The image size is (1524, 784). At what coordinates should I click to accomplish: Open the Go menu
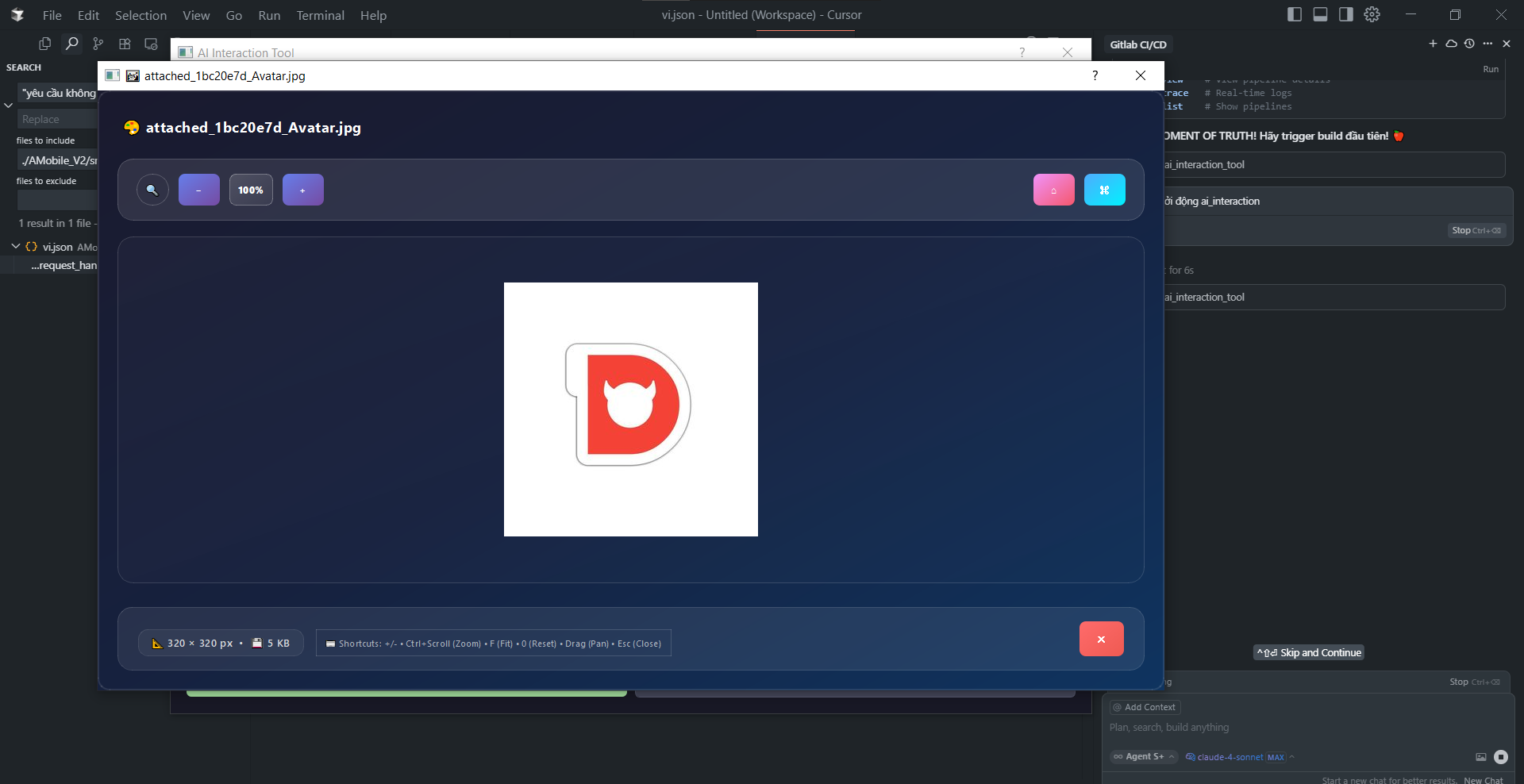click(234, 15)
